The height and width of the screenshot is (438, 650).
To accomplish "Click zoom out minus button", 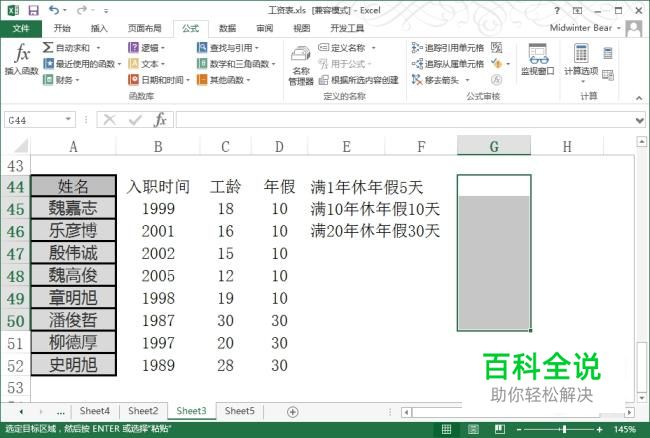I will click(x=519, y=429).
